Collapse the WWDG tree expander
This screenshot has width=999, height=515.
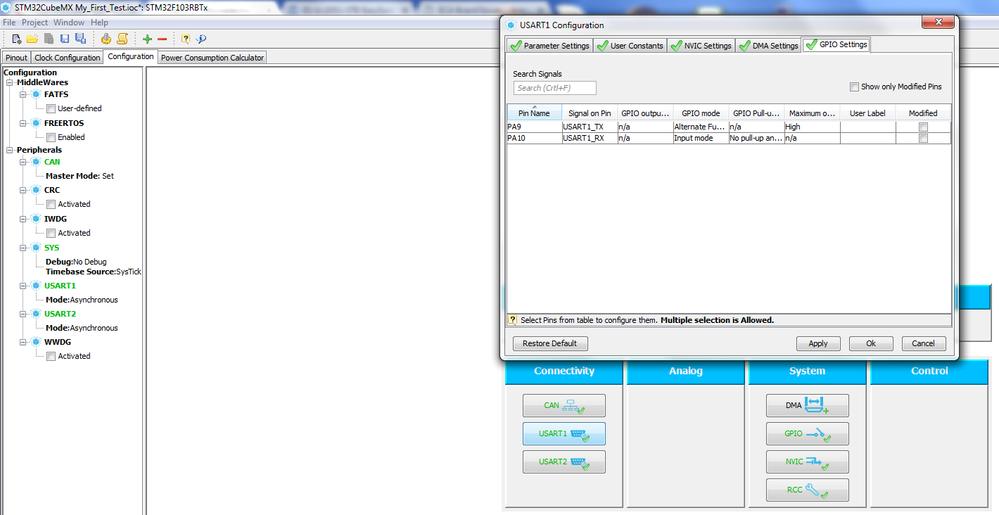[x=24, y=342]
